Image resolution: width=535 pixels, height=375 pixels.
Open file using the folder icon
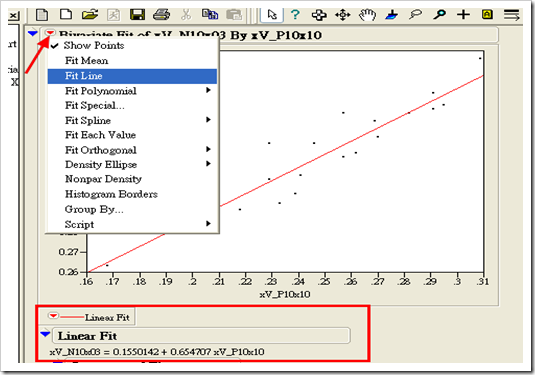90,15
